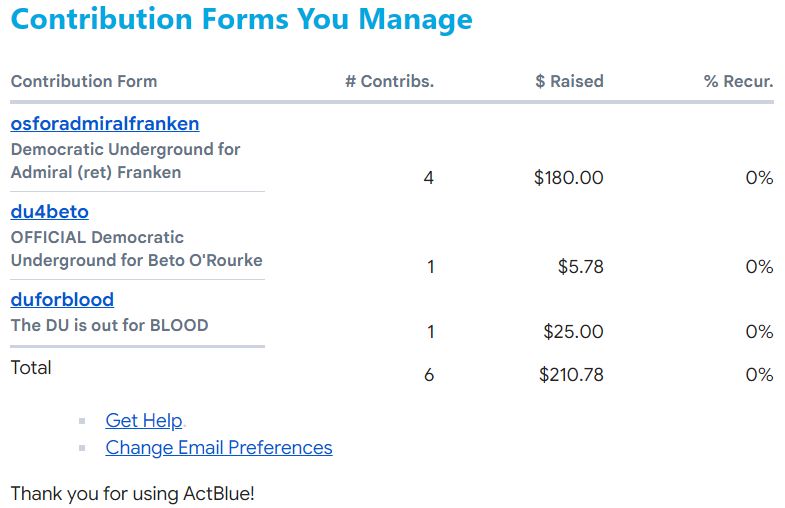The height and width of the screenshot is (508, 785).
Task: Click the Contribution Form column header
Action: click(x=84, y=82)
